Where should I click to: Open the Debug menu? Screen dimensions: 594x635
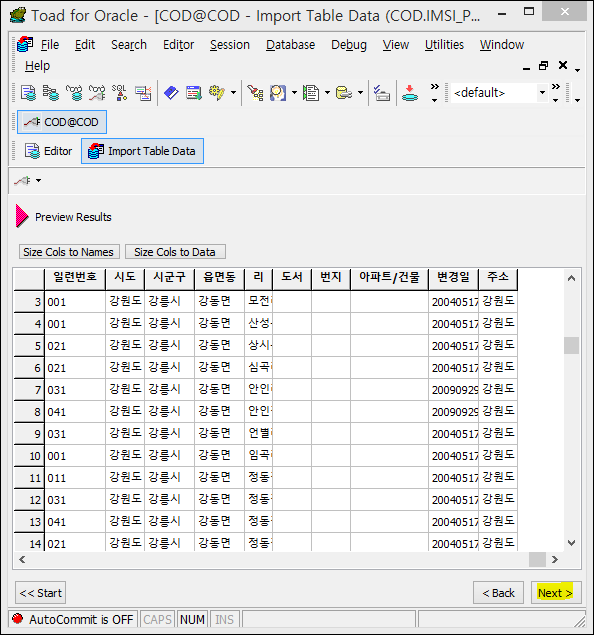349,45
